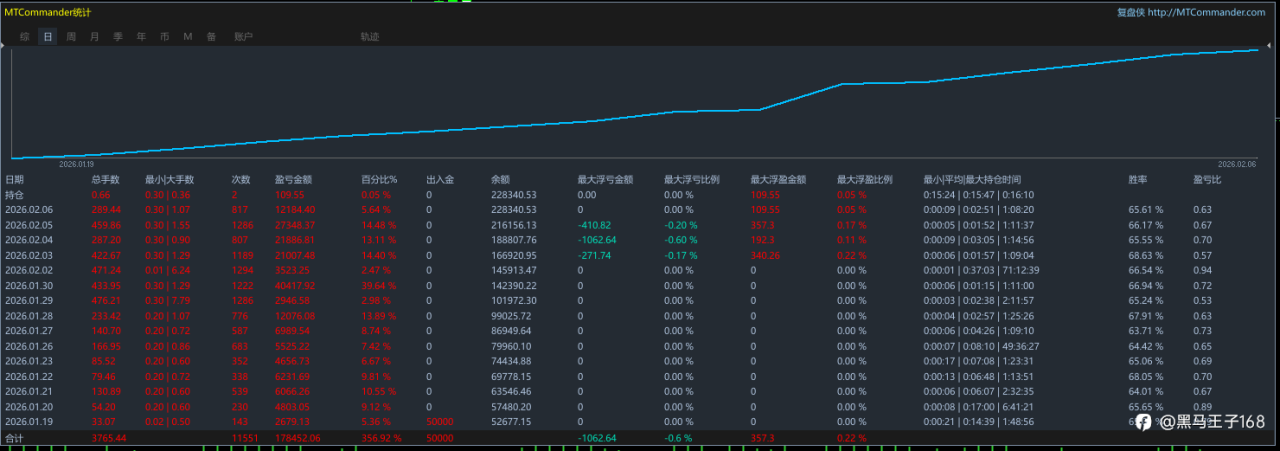Viewport: 1280px width, 451px height.
Task: Click the 盈亏比 column header
Action: click(x=1207, y=179)
